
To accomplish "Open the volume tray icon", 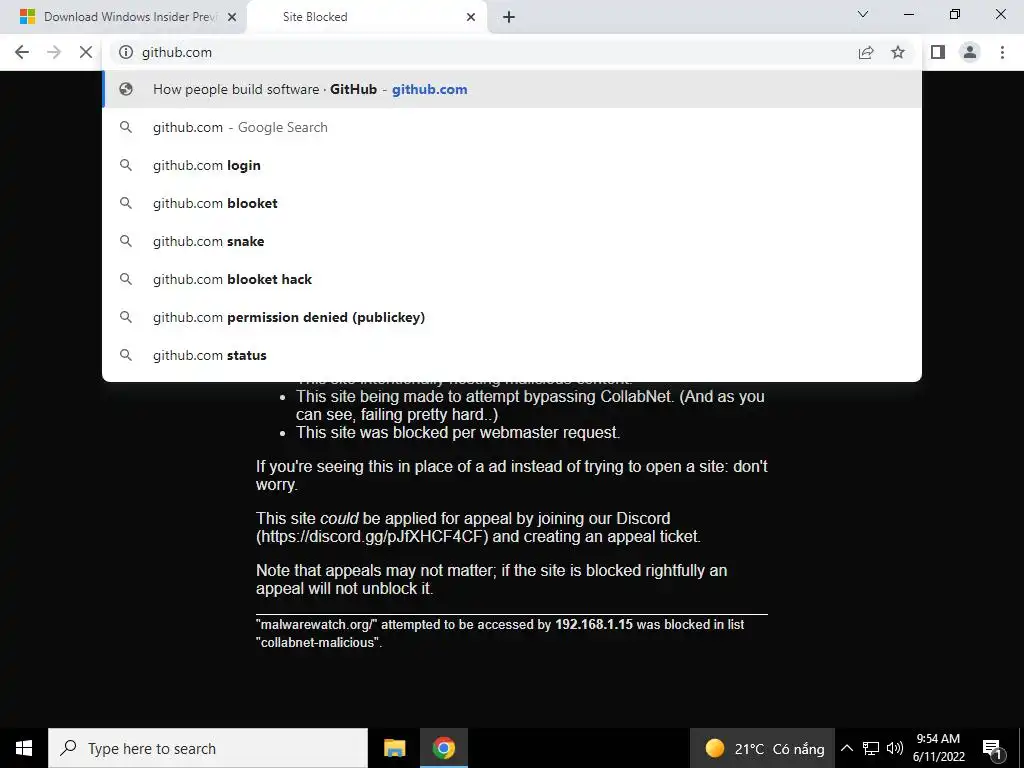I will [x=895, y=748].
